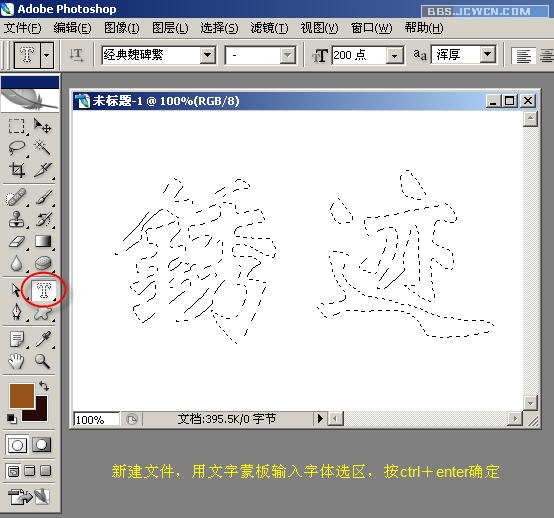Switch to Quick Mask mode
Screen dimensions: 554x518
pos(42,445)
